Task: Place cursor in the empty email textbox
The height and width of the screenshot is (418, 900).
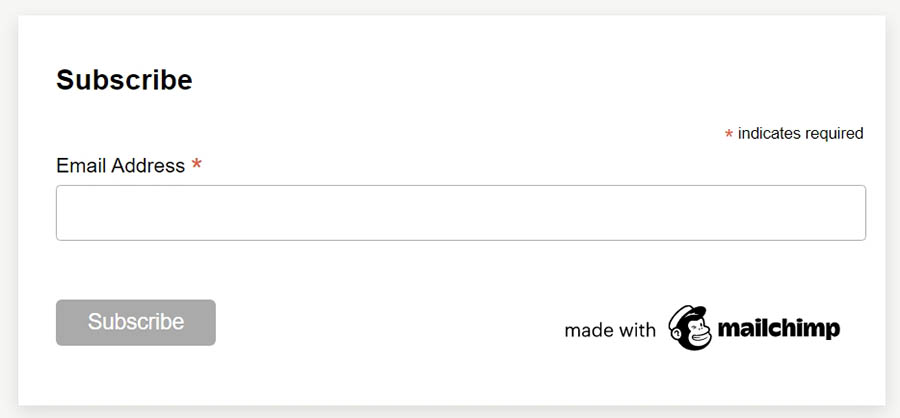Action: [460, 212]
